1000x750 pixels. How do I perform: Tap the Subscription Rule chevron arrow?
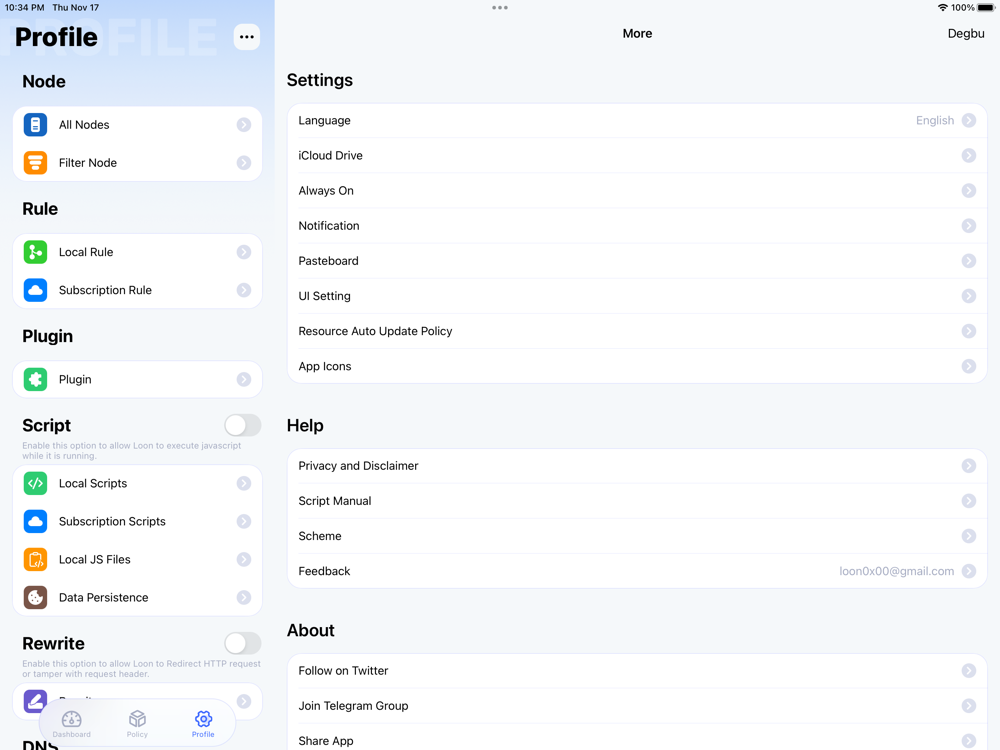point(244,290)
